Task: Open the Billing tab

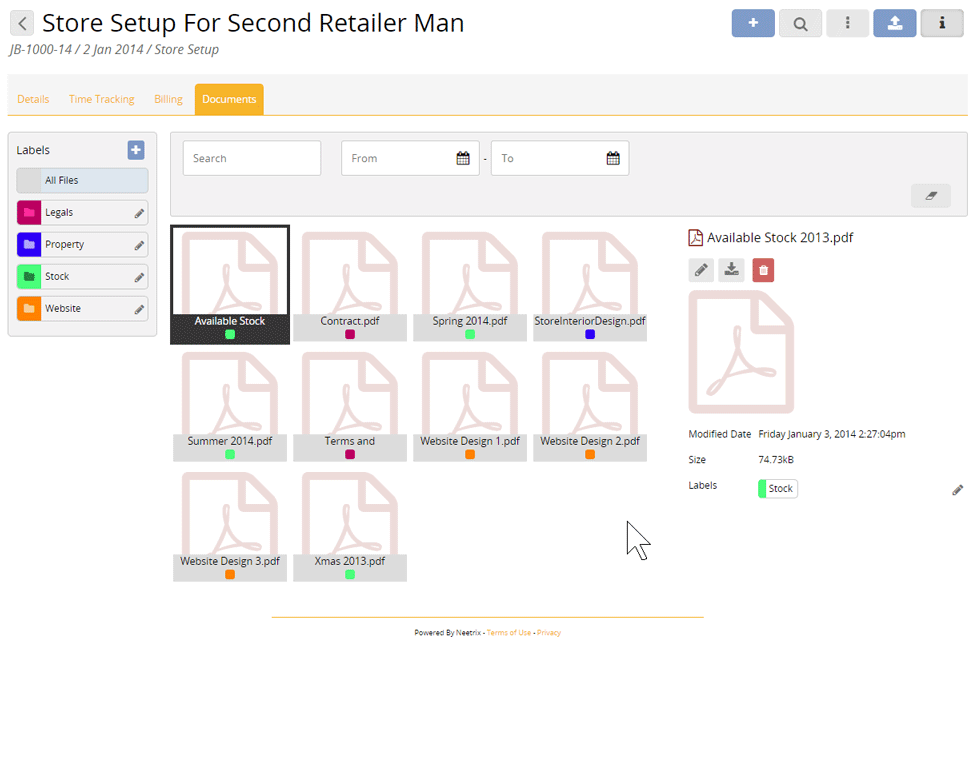Action: pos(168,99)
